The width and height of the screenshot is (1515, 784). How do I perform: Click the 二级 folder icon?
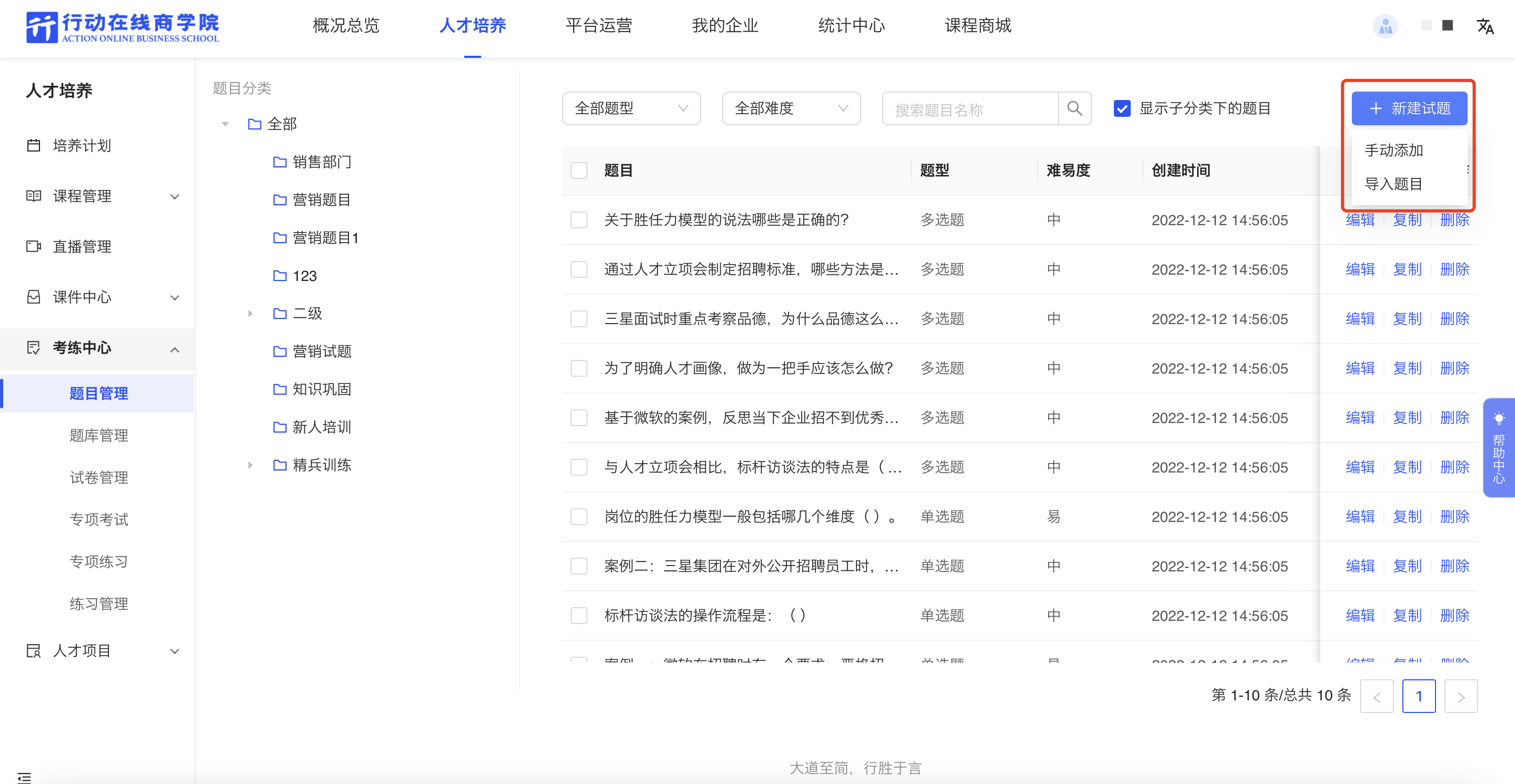tap(280, 313)
